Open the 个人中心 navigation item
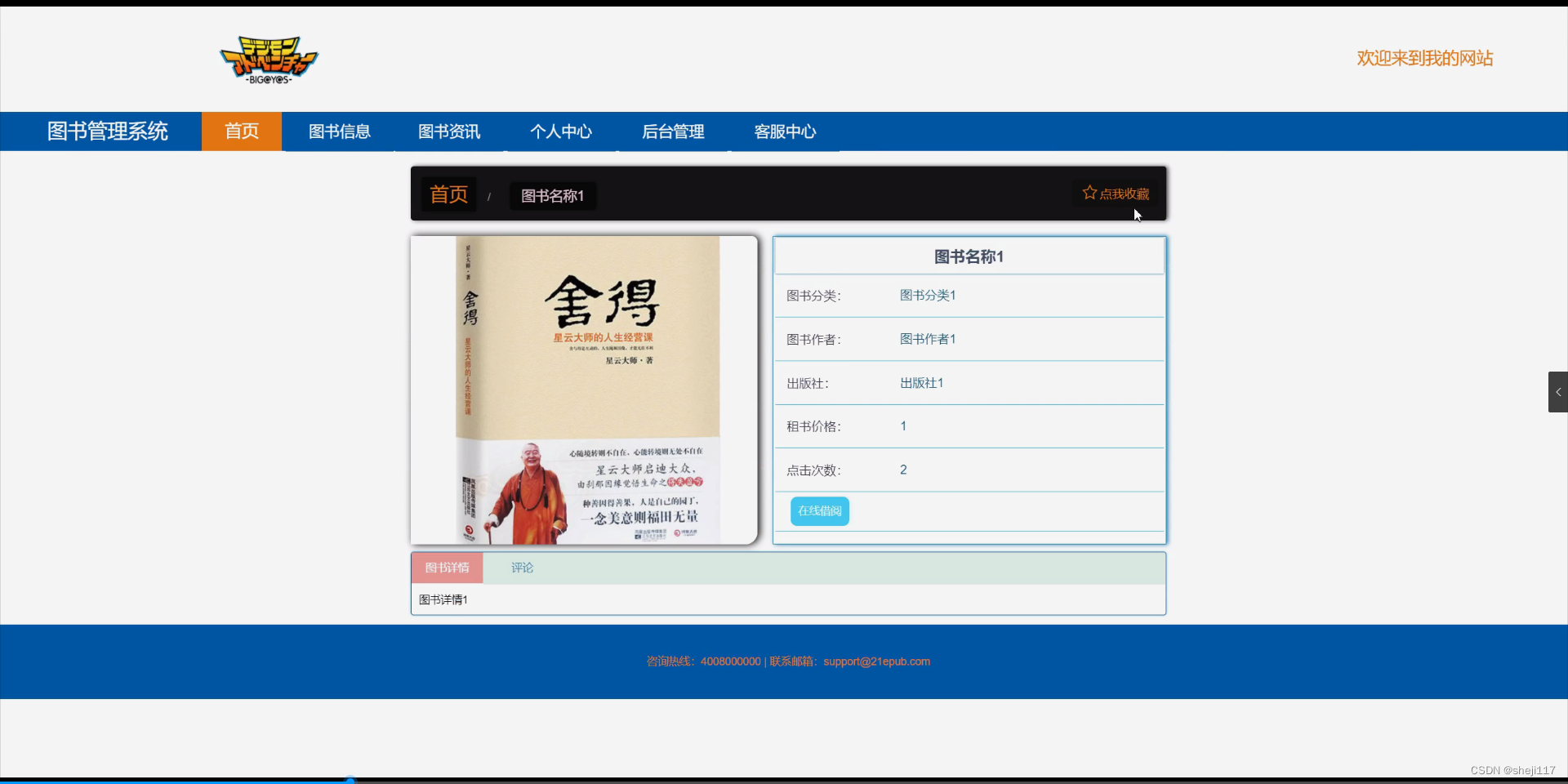This screenshot has height=784, width=1568. coord(561,131)
